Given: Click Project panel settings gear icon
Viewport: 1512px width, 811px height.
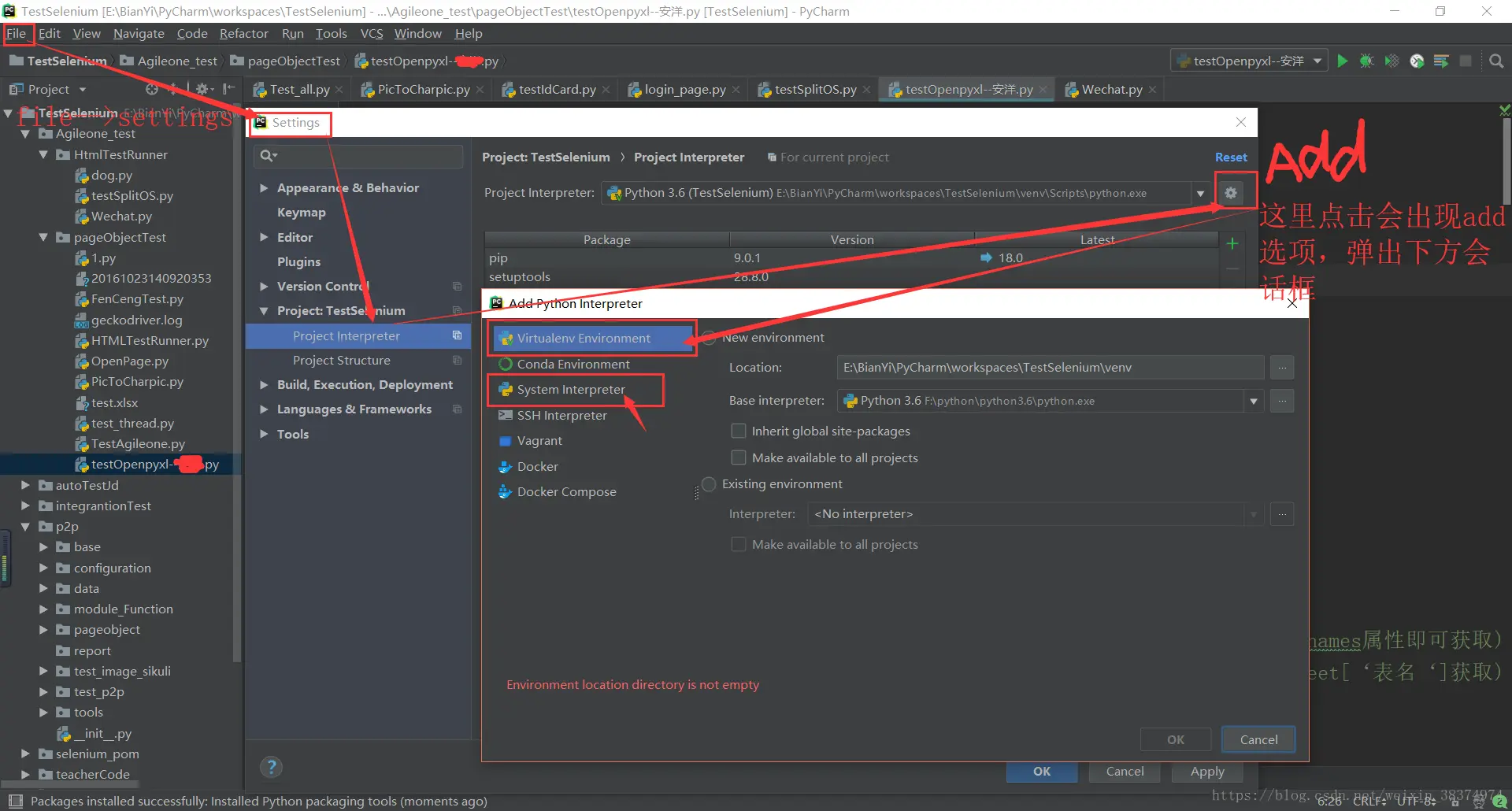Looking at the screenshot, I should point(202,89).
